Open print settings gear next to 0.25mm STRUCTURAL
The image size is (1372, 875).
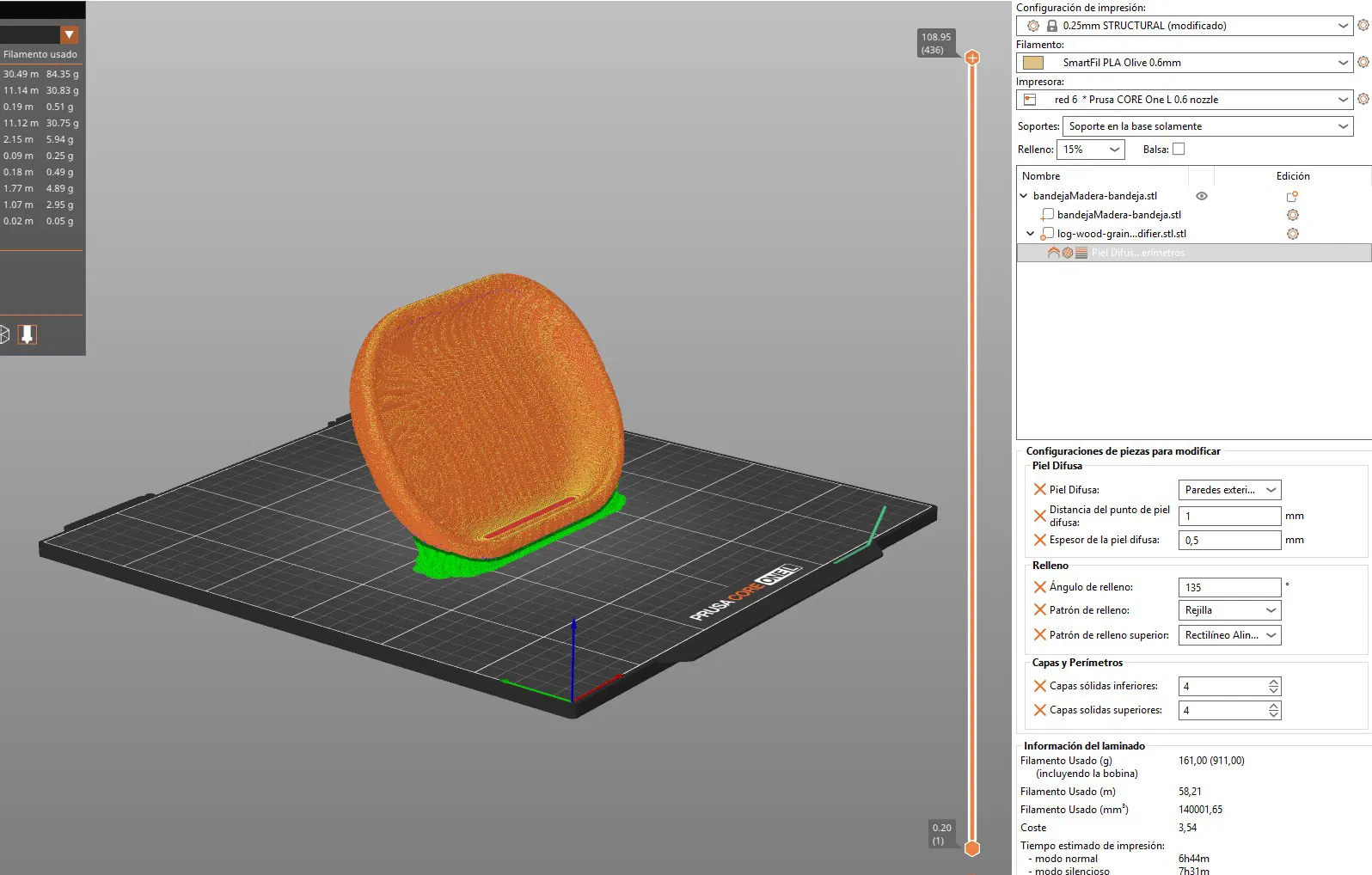[x=1363, y=26]
